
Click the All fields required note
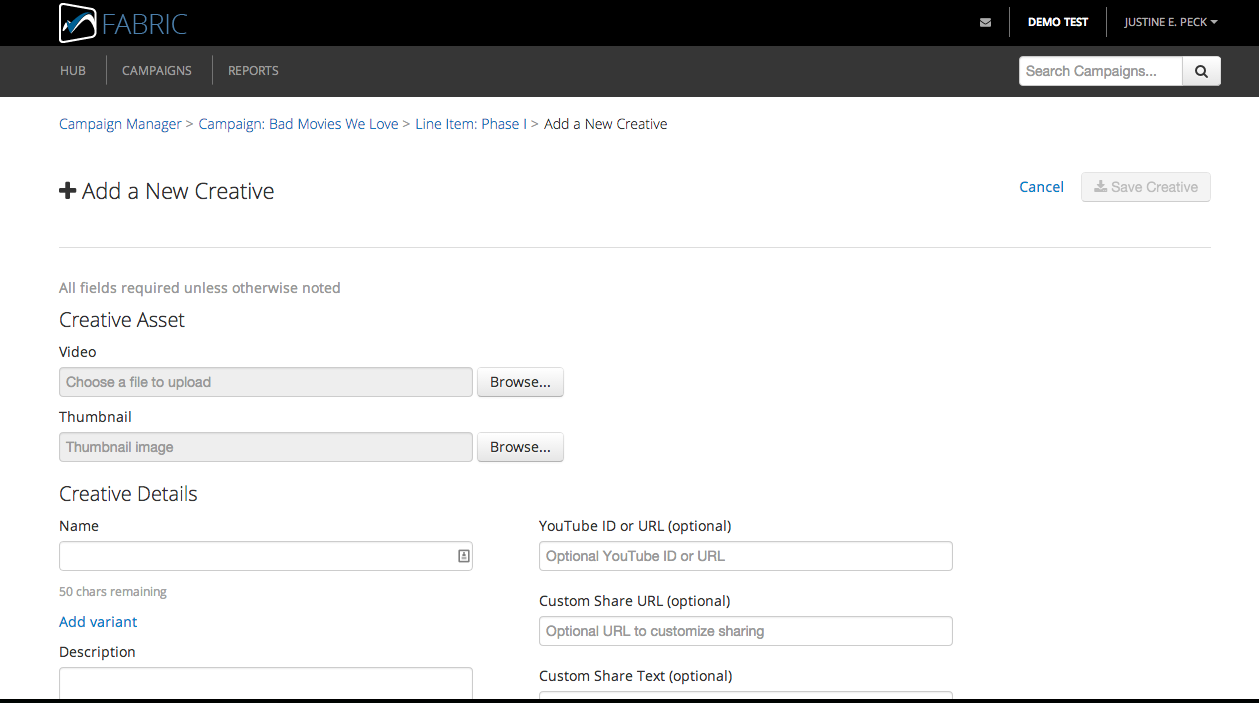tap(200, 288)
